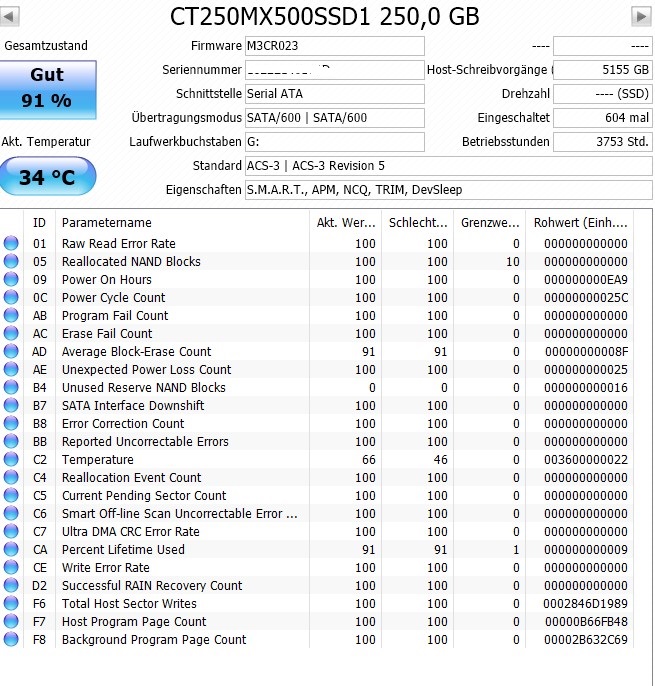Select the Percent Lifetime Used name
Viewport: 655px width, 686px height.
[123, 550]
